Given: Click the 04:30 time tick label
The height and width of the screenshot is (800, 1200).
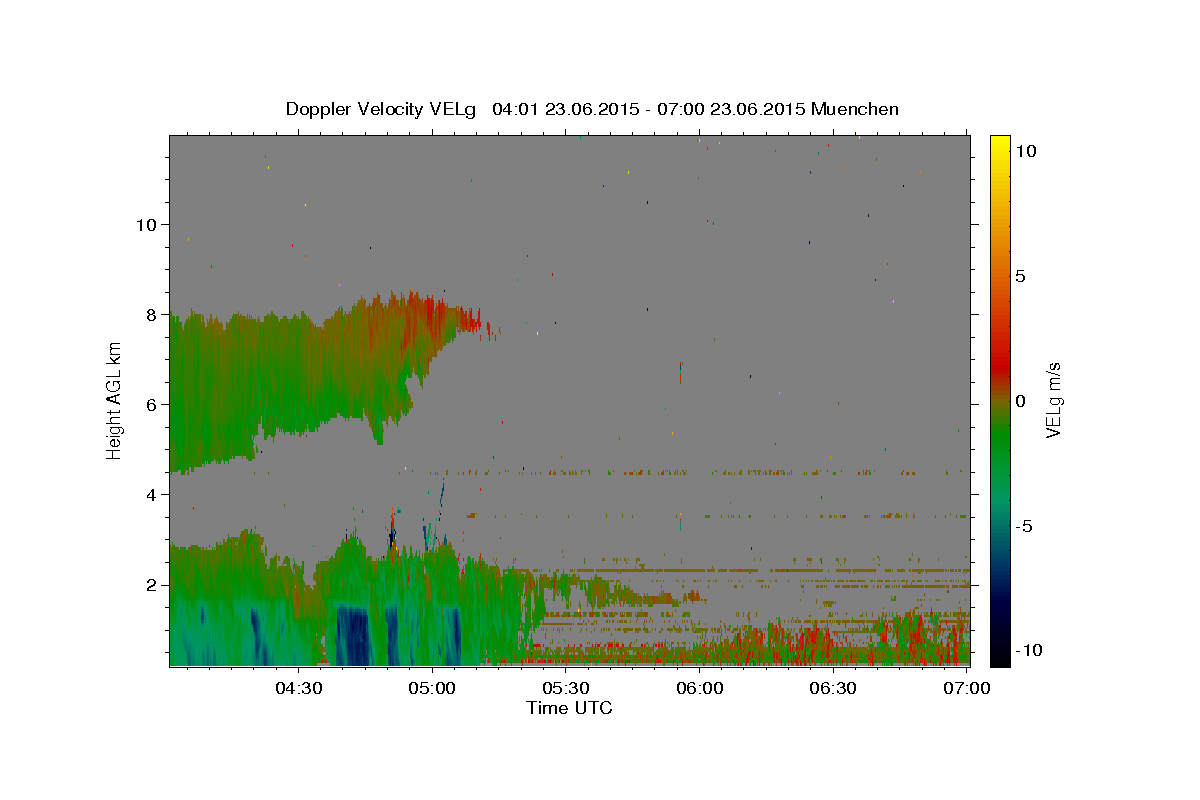Looking at the screenshot, I should 300,688.
